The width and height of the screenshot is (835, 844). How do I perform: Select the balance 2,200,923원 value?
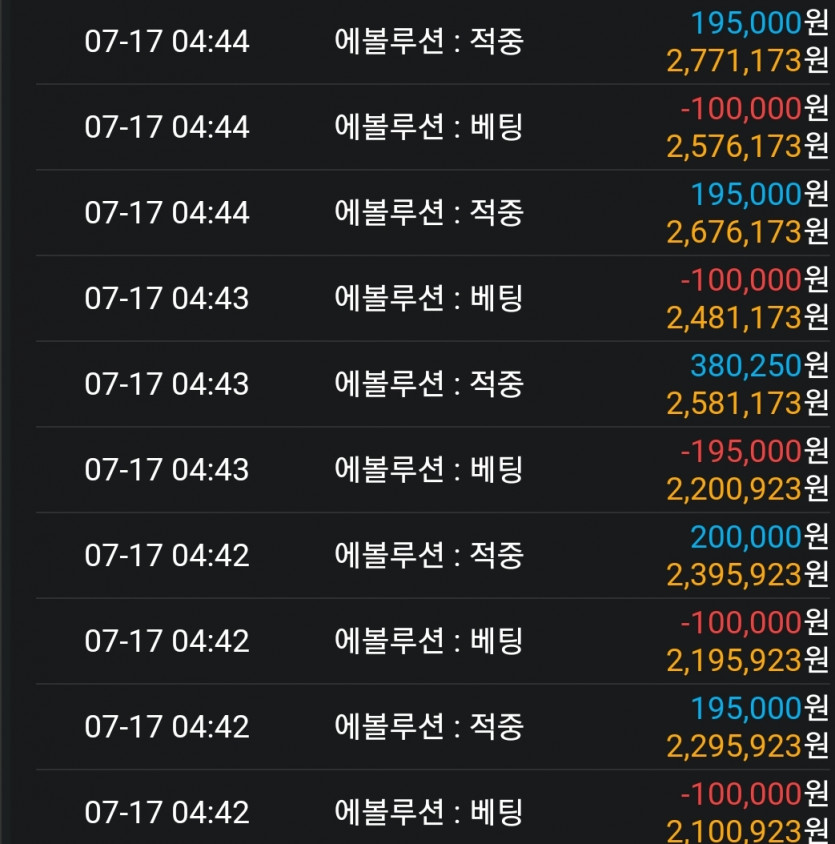point(747,489)
